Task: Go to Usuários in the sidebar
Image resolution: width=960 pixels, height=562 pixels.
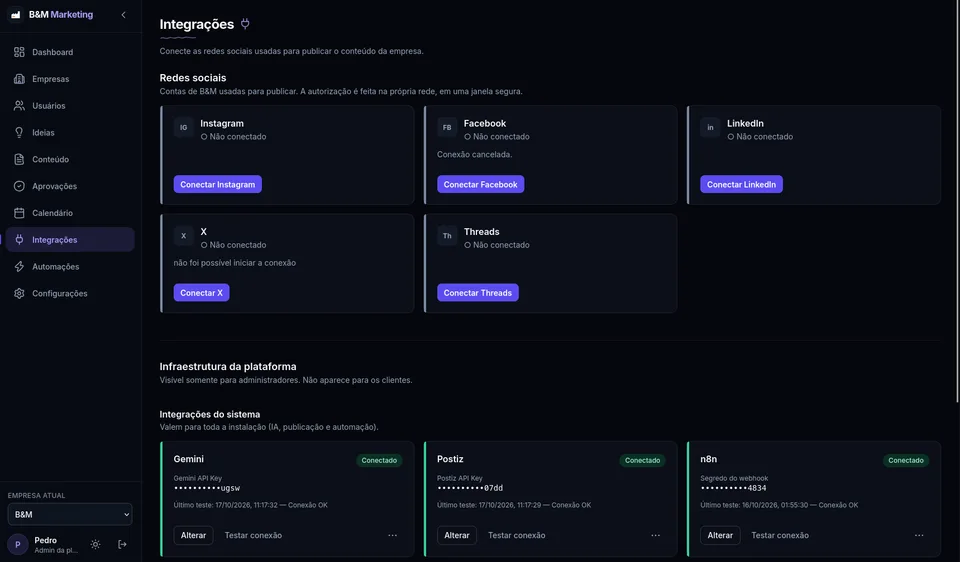Action: (x=70, y=106)
